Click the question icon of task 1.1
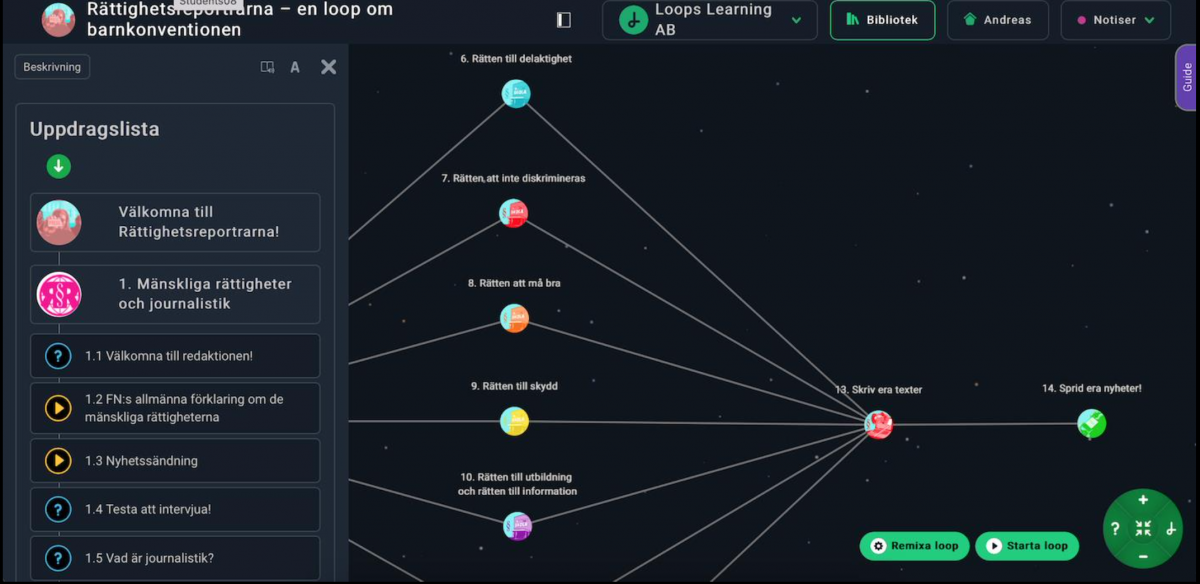The height and width of the screenshot is (584, 1200). (x=58, y=356)
